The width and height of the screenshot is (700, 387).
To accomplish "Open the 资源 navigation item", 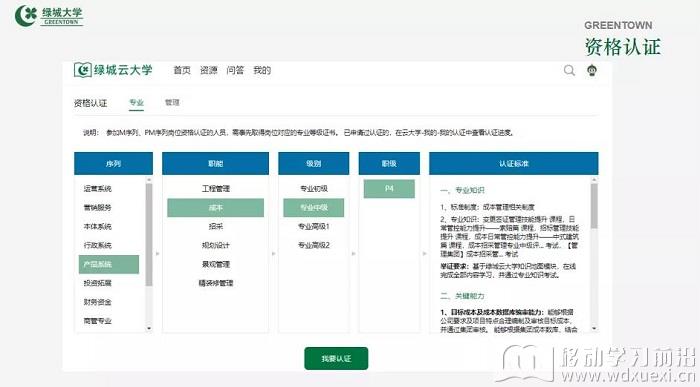I will point(208,70).
